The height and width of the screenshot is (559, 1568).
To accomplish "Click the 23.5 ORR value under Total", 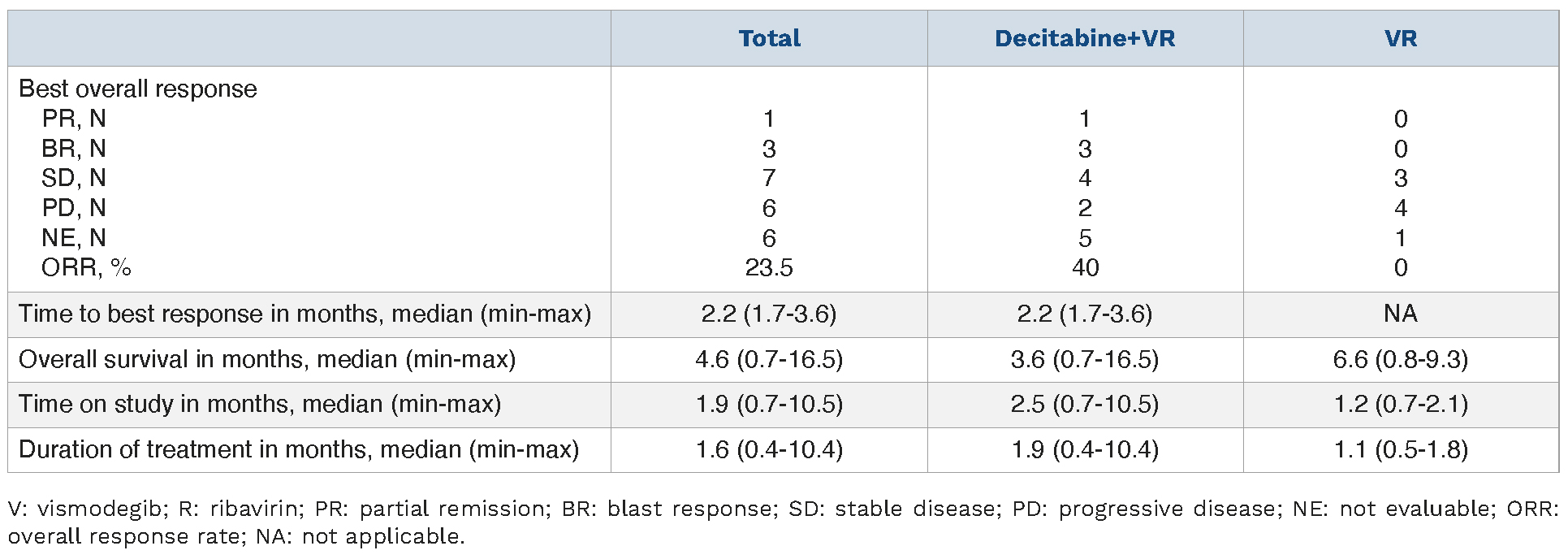I will (769, 267).
